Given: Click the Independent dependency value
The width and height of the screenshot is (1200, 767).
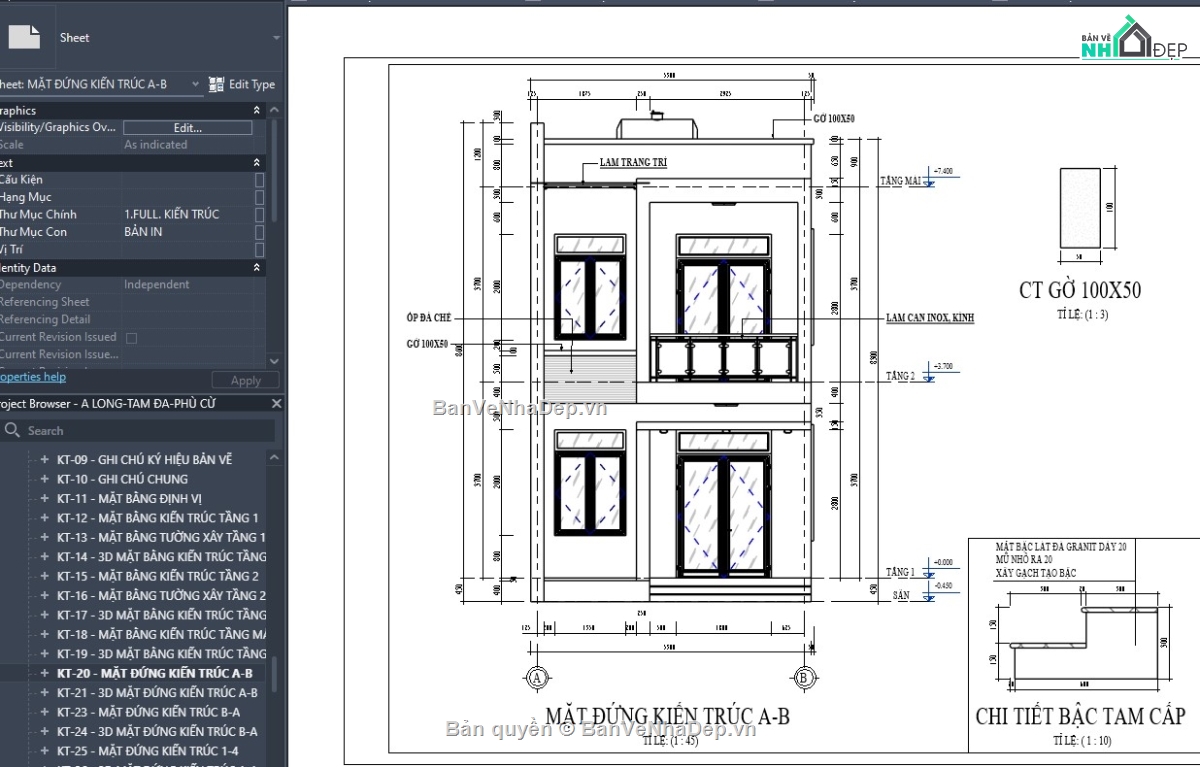Looking at the screenshot, I should (x=157, y=285).
